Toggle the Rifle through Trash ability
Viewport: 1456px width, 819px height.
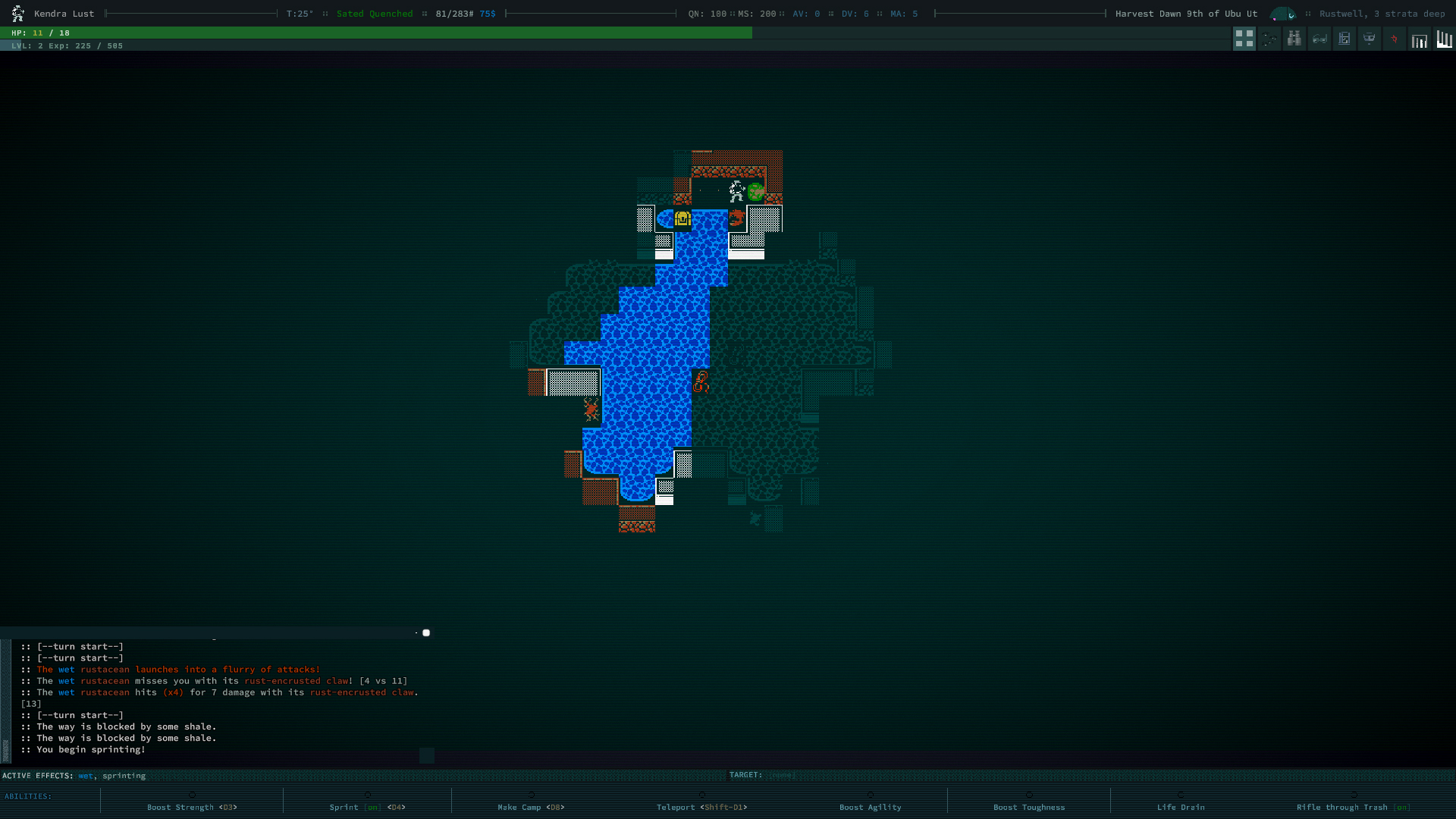point(1353,807)
